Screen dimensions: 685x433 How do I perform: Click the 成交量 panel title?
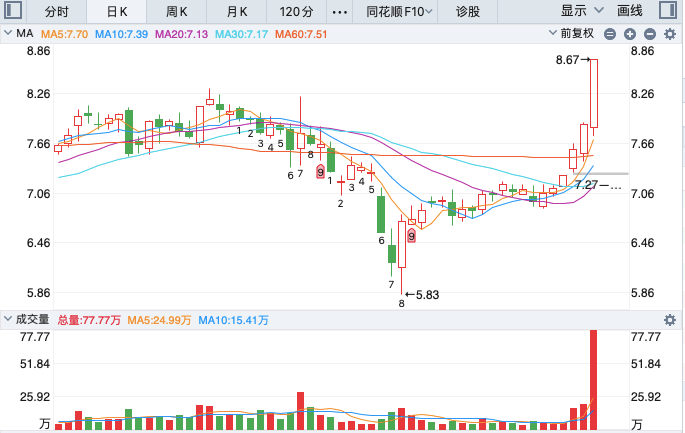tap(32, 319)
